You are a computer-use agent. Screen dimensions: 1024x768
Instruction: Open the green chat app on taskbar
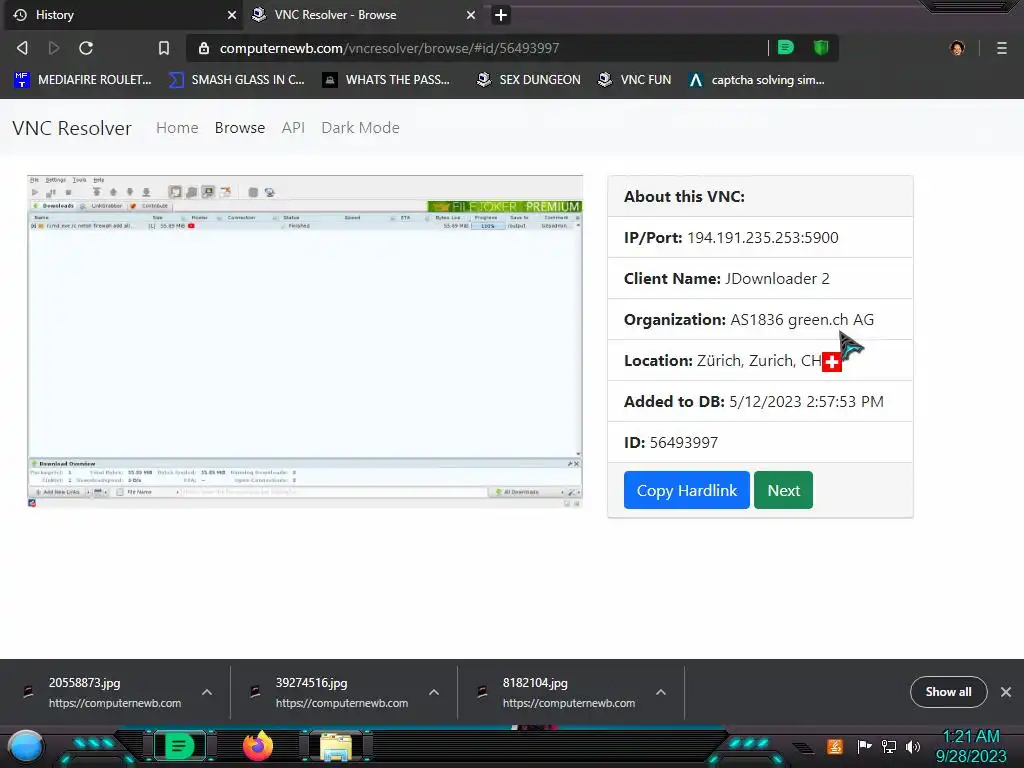pos(180,746)
